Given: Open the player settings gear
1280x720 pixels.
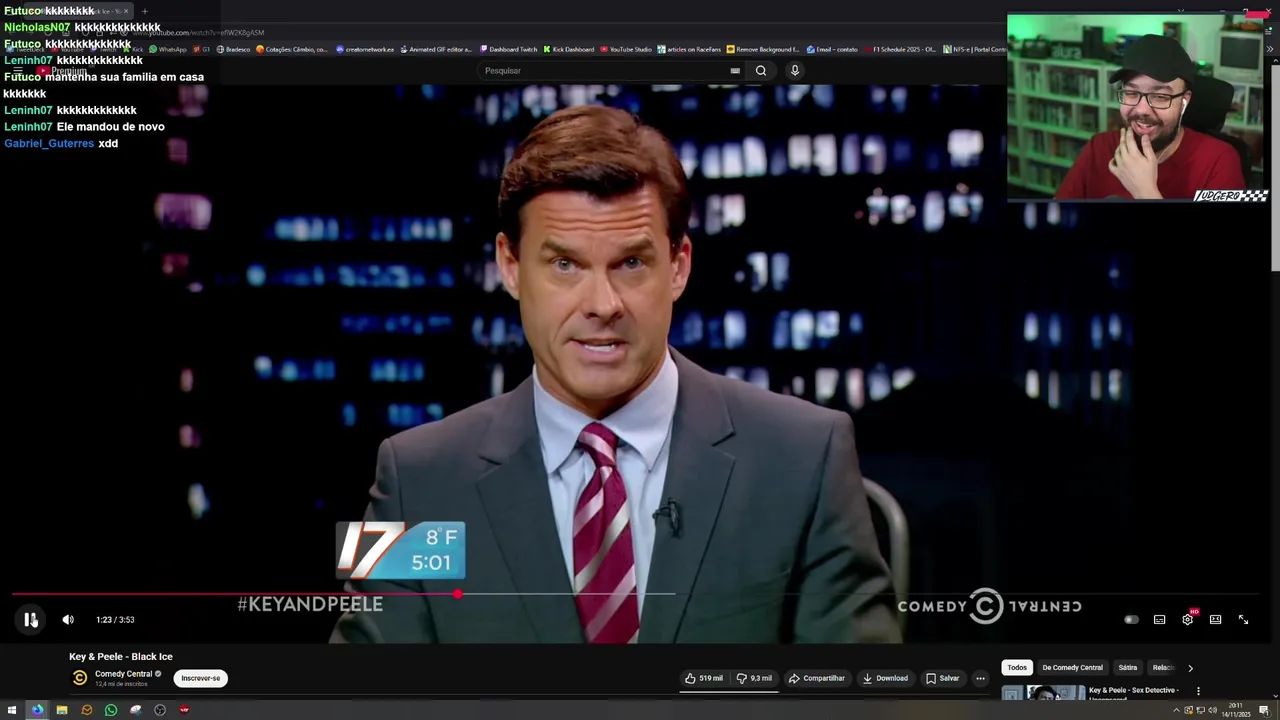Looking at the screenshot, I should pos(1187,619).
